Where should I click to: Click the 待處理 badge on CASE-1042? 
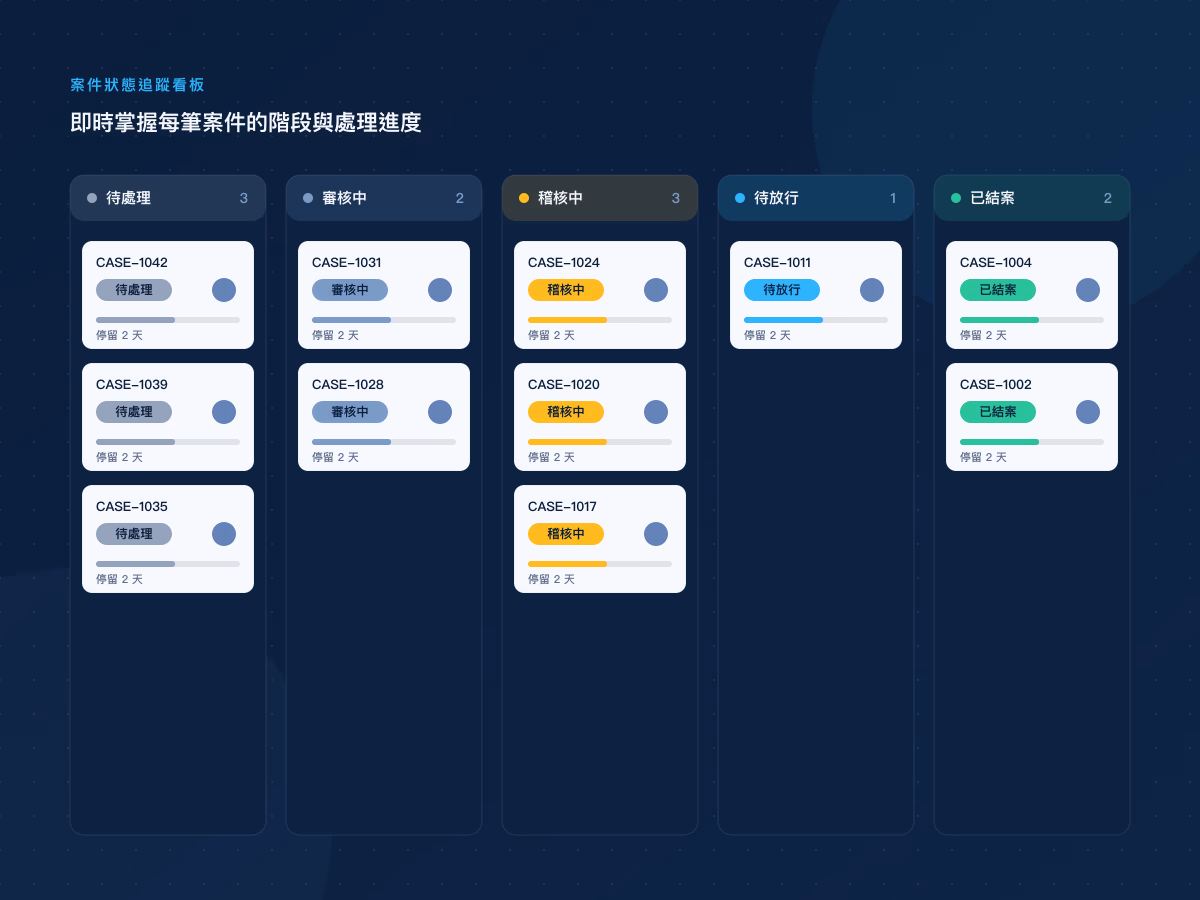[134, 290]
